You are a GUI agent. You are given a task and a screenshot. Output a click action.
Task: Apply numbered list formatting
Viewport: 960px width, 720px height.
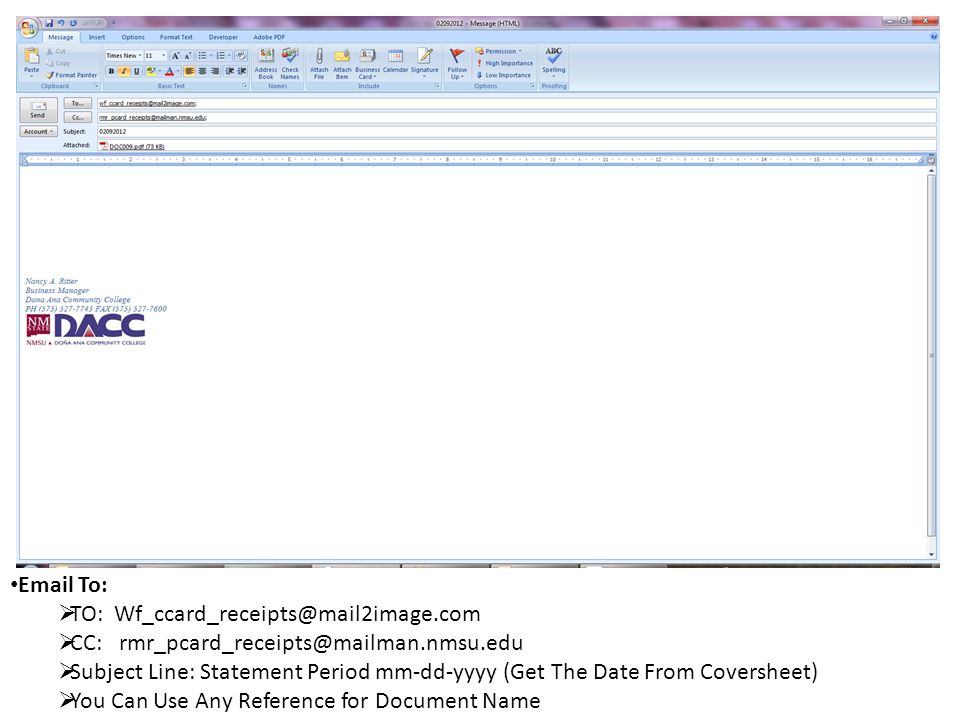(221, 56)
